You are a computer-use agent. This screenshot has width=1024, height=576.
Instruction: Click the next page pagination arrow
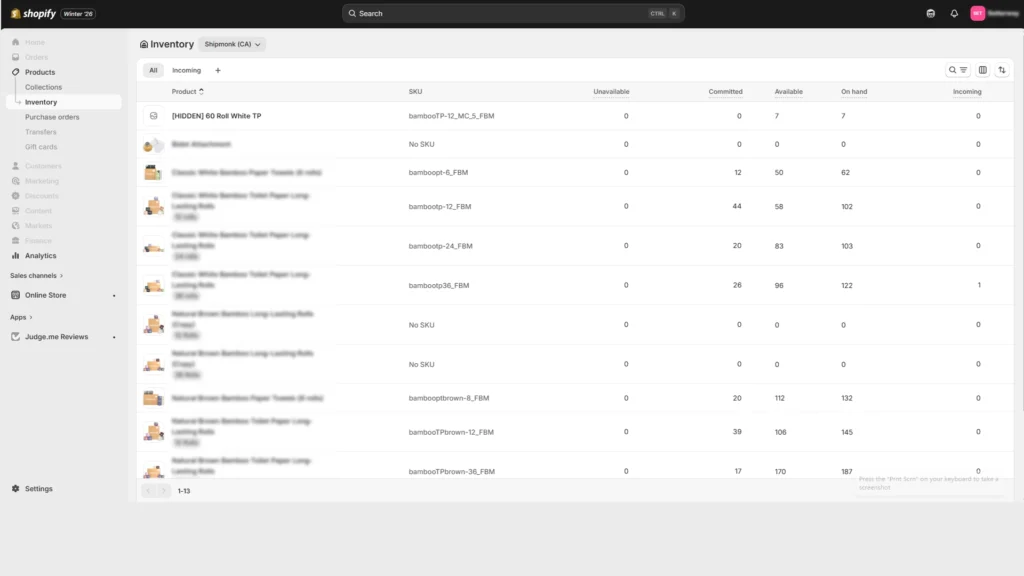(166, 490)
